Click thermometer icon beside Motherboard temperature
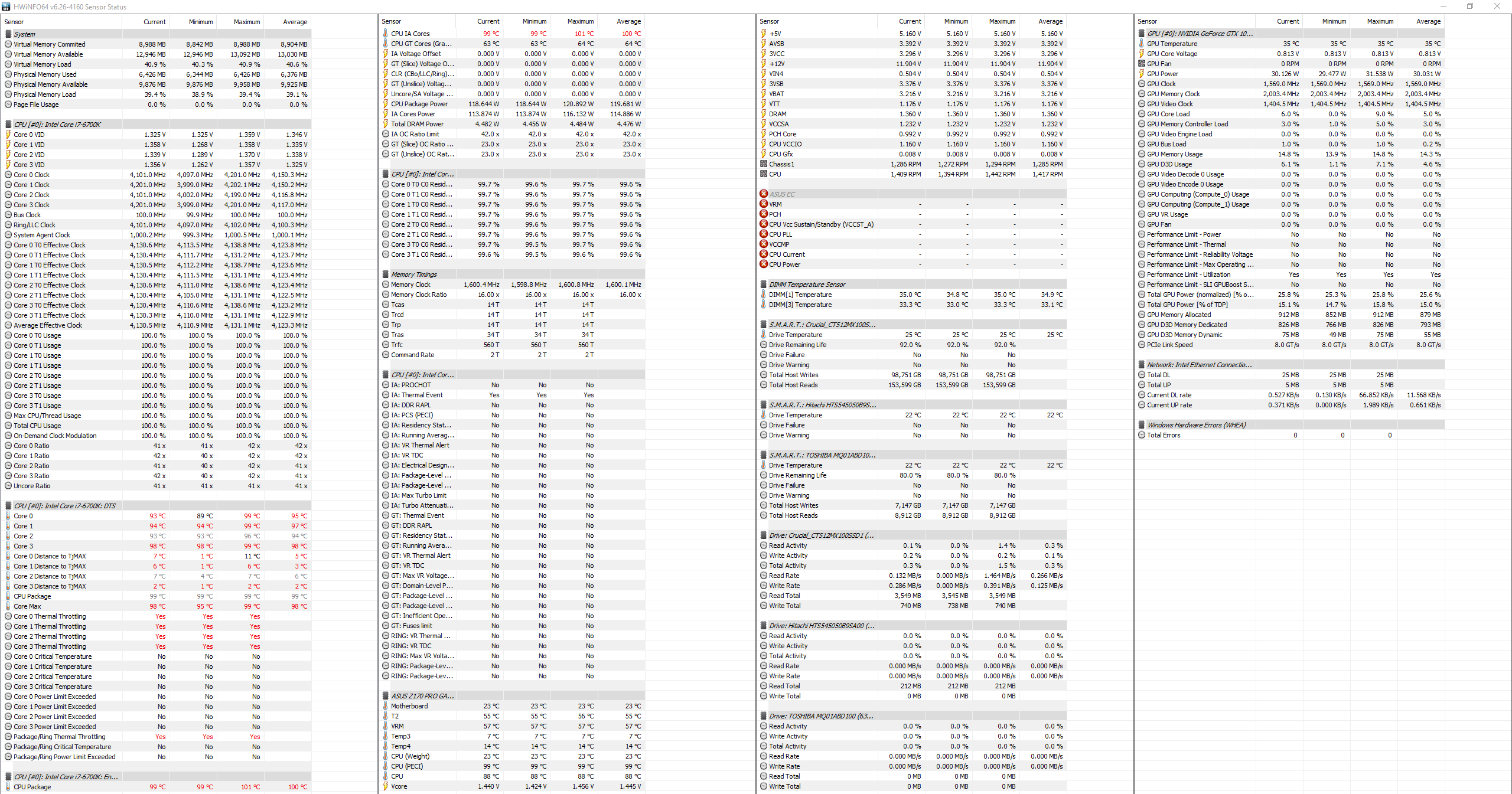The height and width of the screenshot is (794, 1512). 385,706
